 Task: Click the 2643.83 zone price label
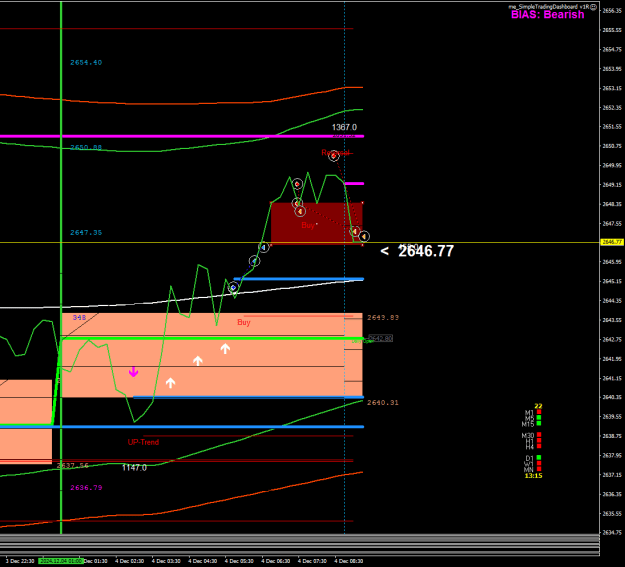click(383, 318)
